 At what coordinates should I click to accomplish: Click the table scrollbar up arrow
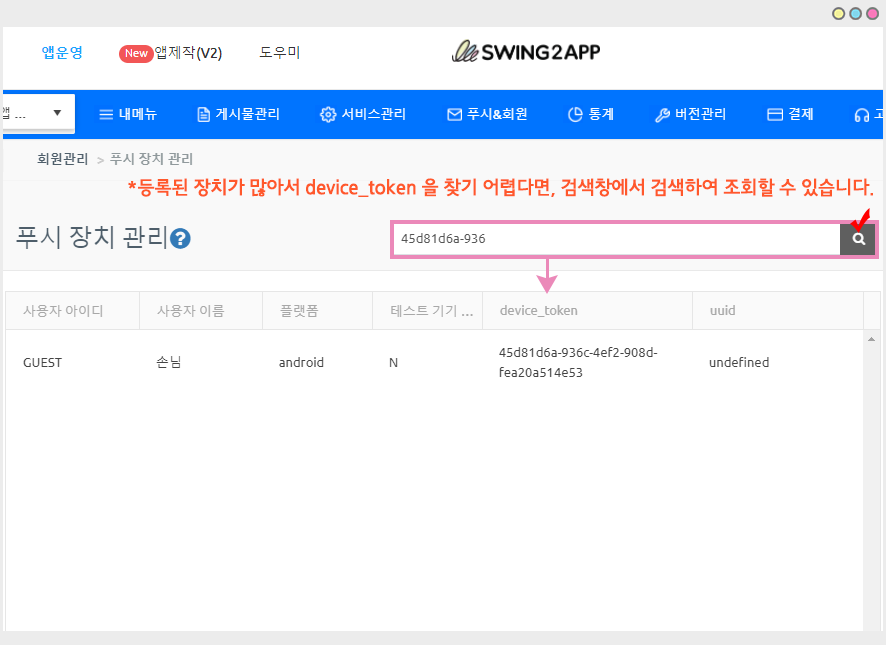coord(870,340)
